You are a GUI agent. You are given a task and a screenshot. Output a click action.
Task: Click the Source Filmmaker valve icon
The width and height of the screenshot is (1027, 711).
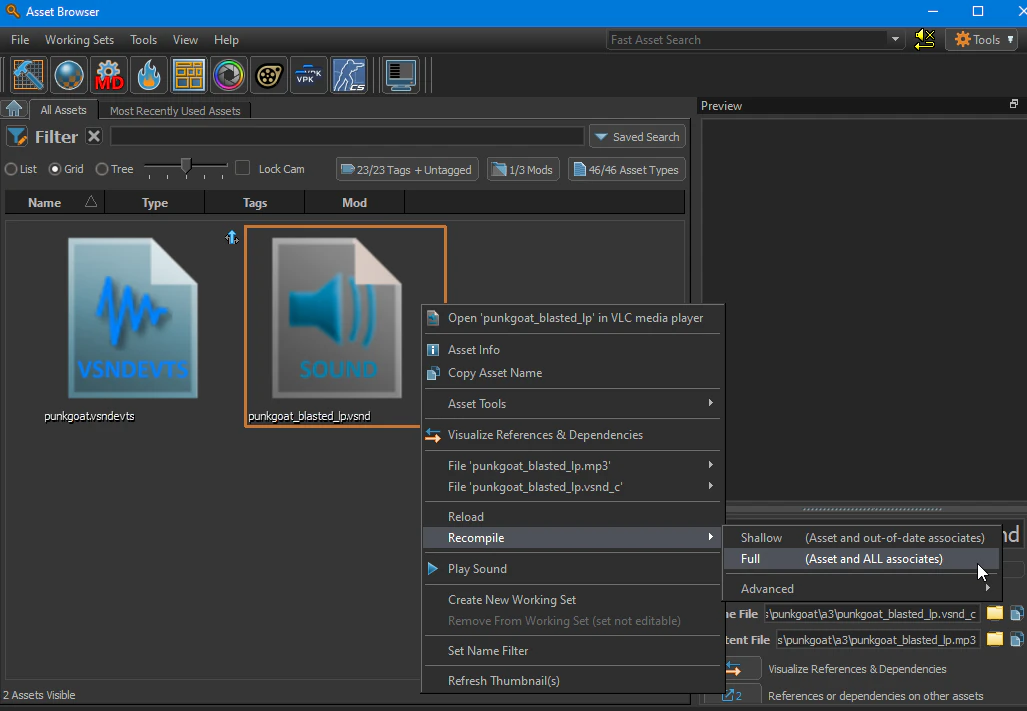coord(269,76)
